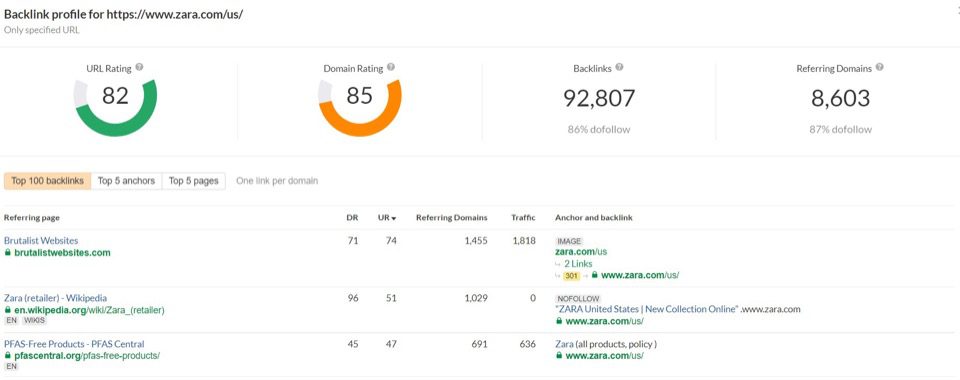Screen dimensions: 960x380
Task: Click Zara anchor text in PFAS row
Action: pyautogui.click(x=564, y=344)
